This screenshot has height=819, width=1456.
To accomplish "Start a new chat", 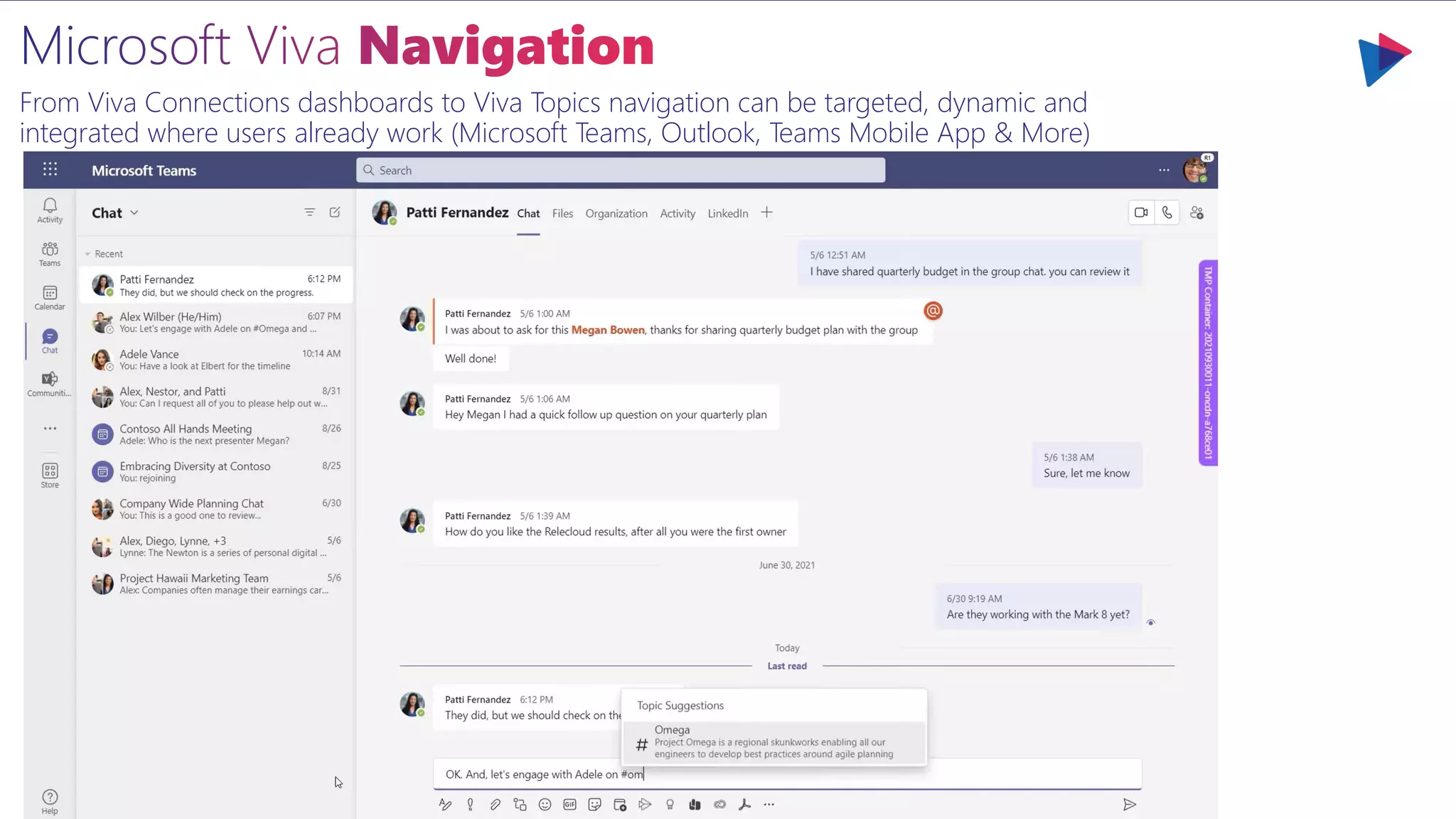I will point(335,213).
